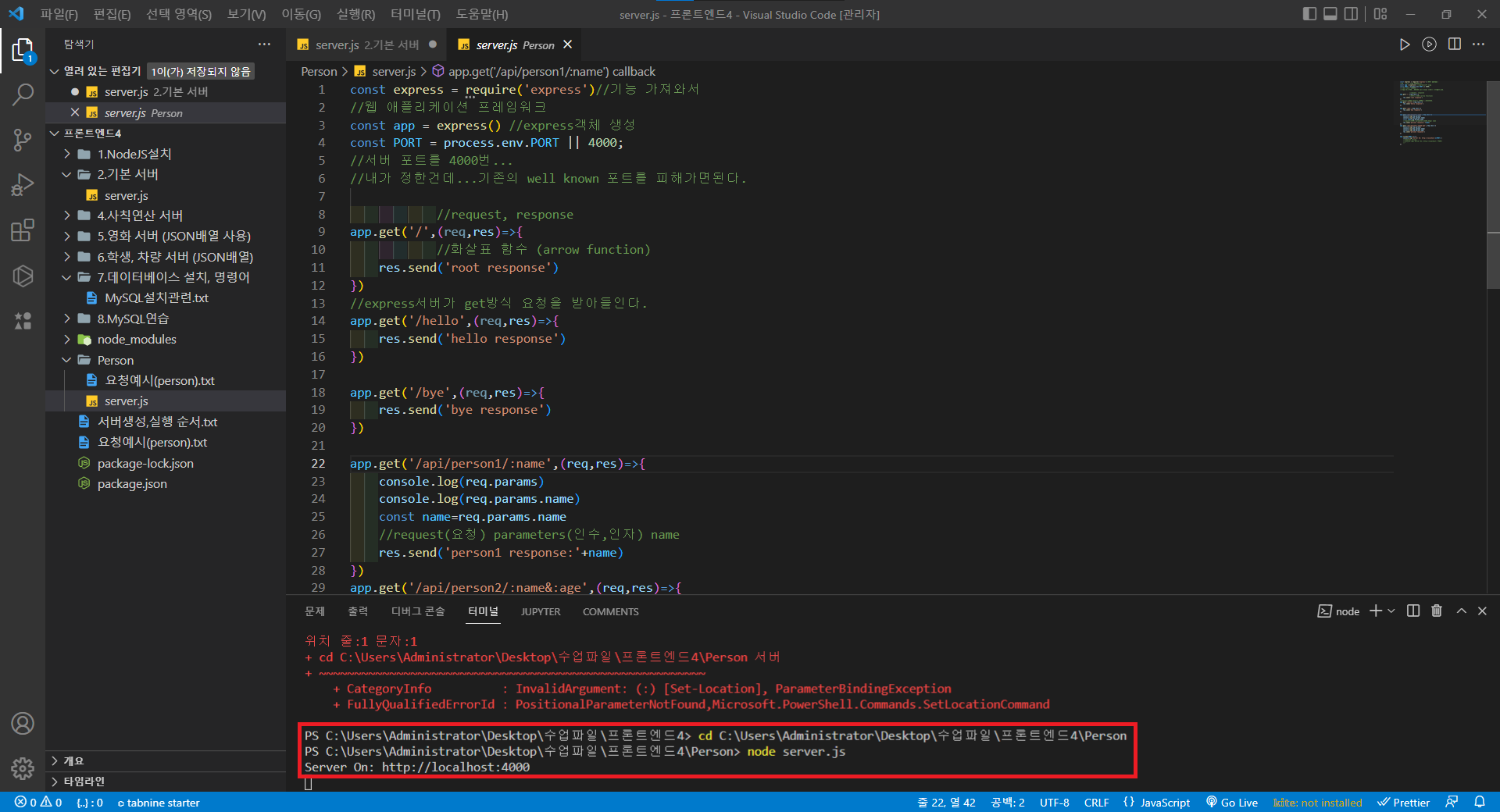Open the 보기(V) menu
The height and width of the screenshot is (812, 1500).
click(x=247, y=14)
